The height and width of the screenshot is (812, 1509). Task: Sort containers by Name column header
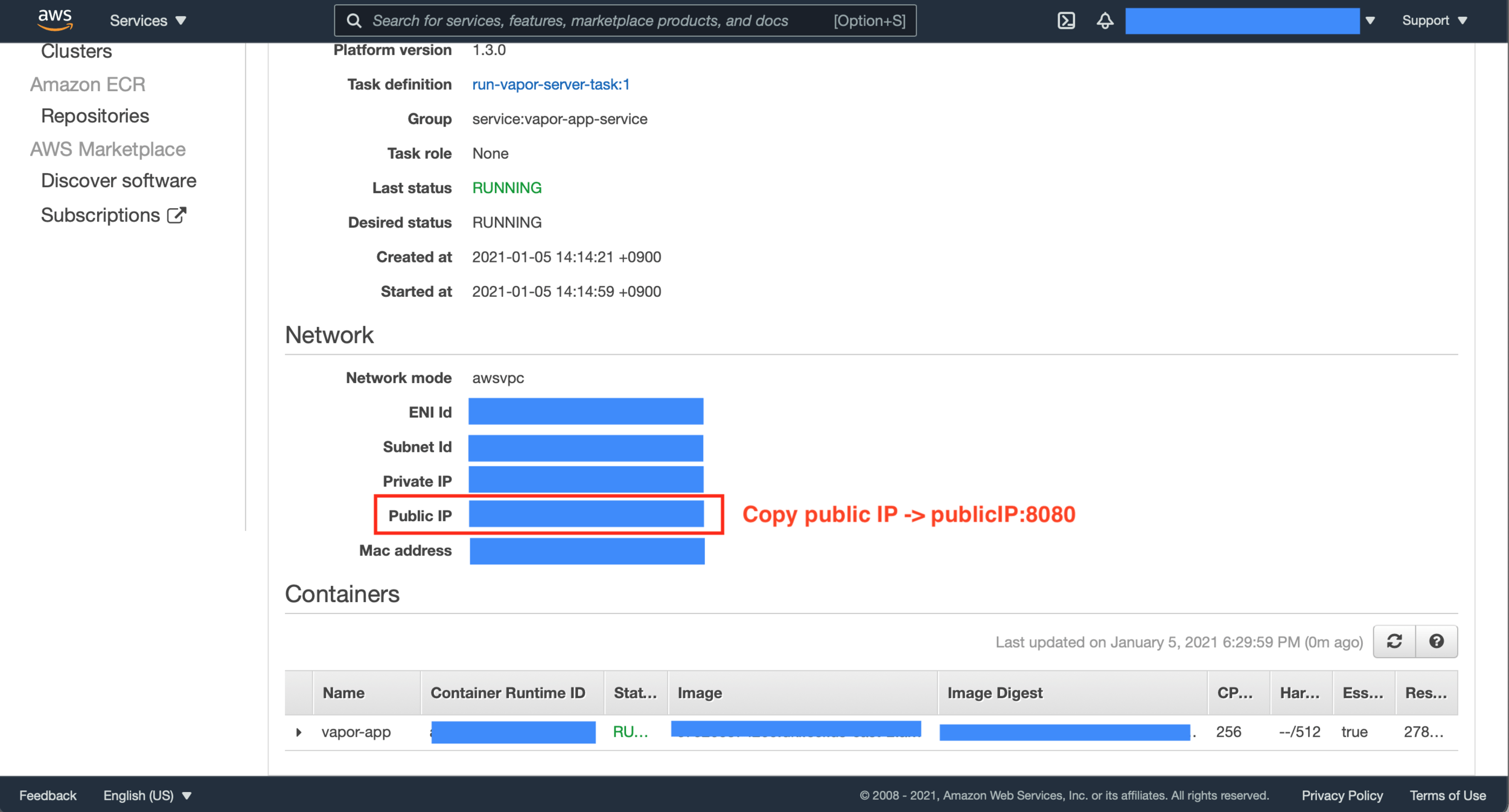pyautogui.click(x=343, y=693)
